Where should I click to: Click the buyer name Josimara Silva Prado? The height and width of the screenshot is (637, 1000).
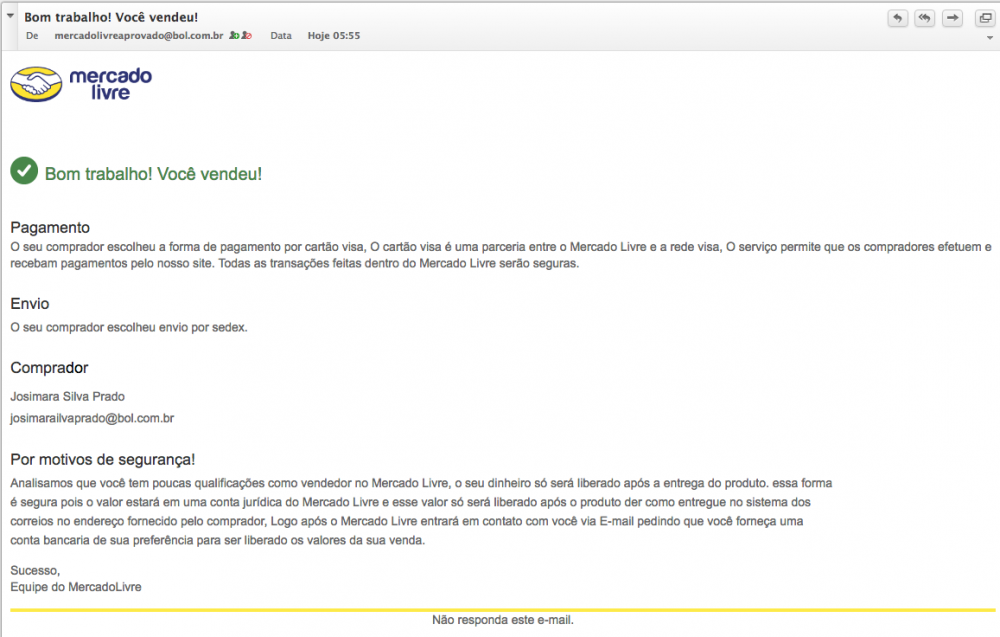(x=67, y=396)
